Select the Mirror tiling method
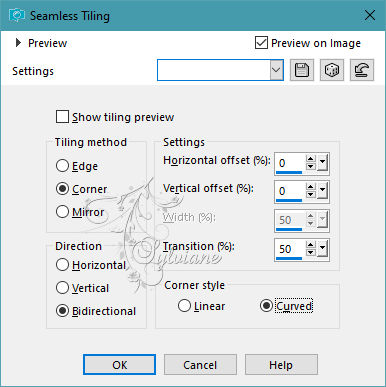This screenshot has height=387, width=386. tap(62, 212)
